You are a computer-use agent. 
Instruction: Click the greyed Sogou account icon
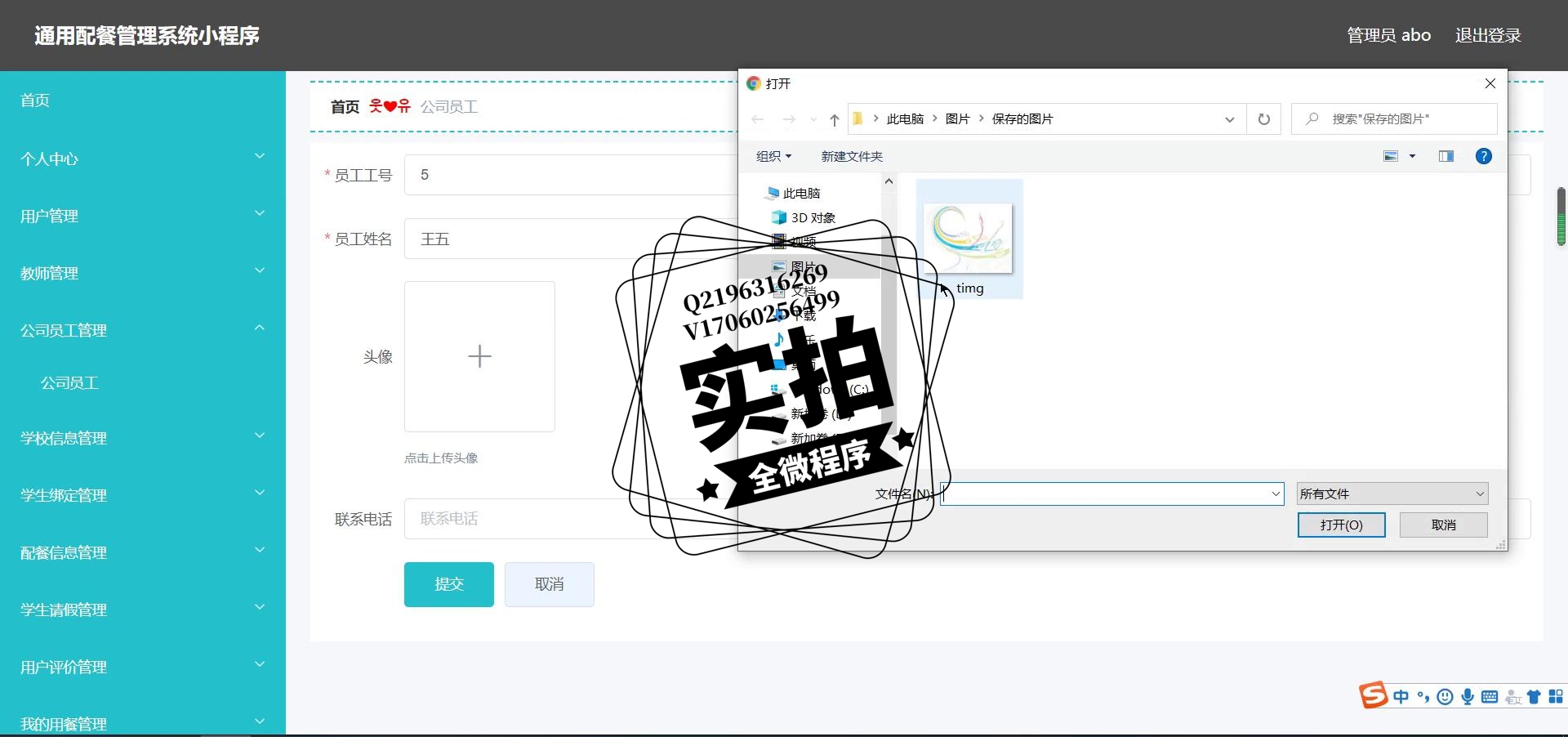point(1512,697)
